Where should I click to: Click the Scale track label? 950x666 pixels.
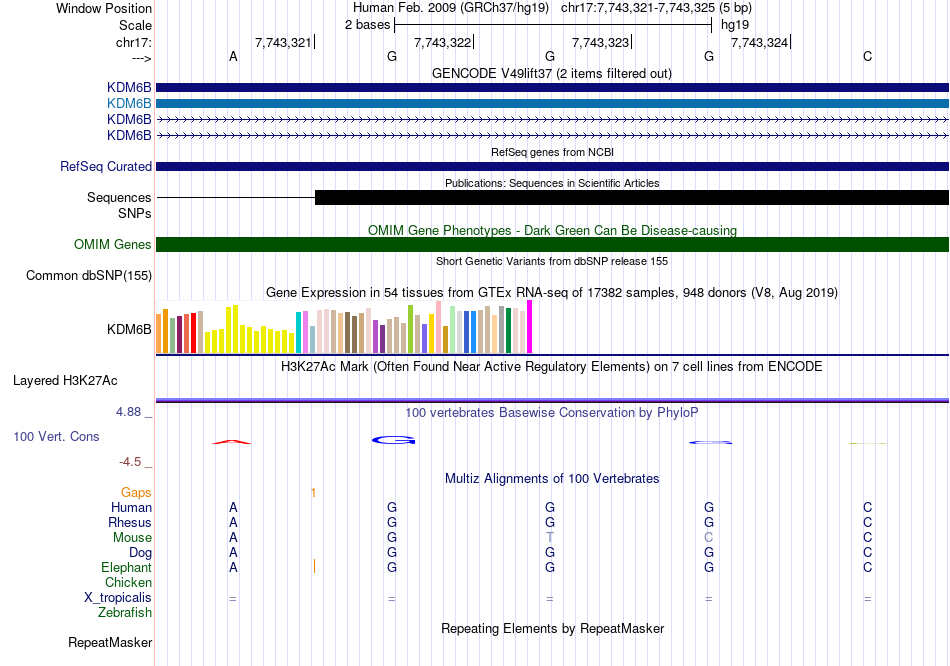click(x=135, y=25)
